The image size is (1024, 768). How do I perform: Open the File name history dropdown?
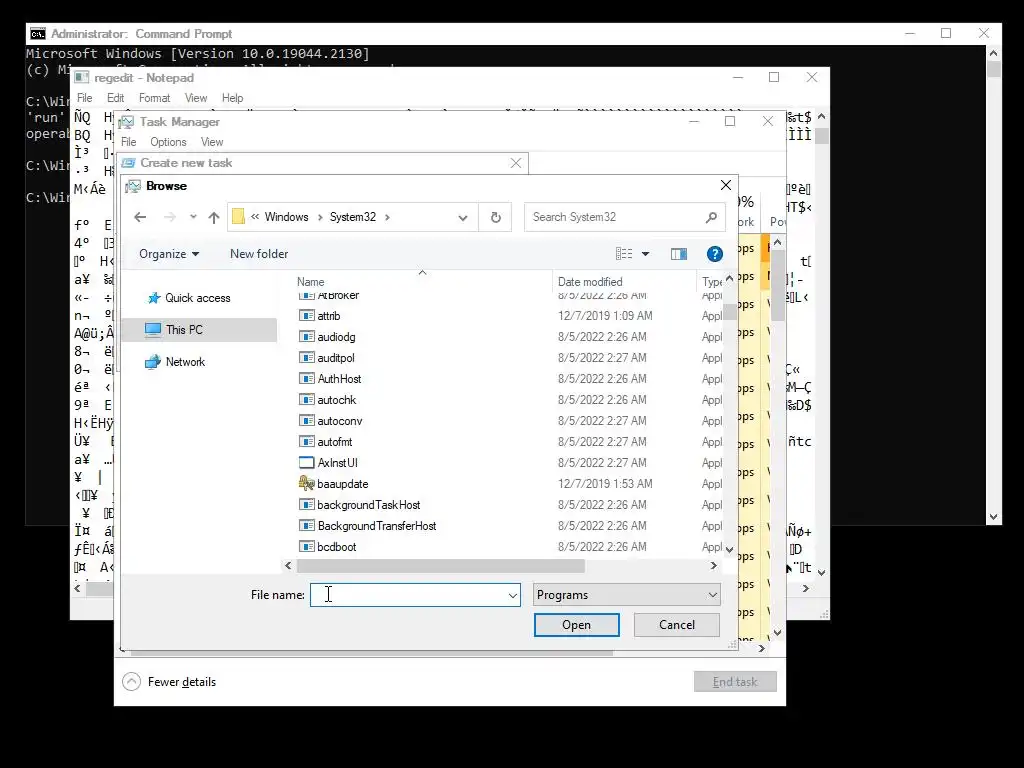point(513,595)
